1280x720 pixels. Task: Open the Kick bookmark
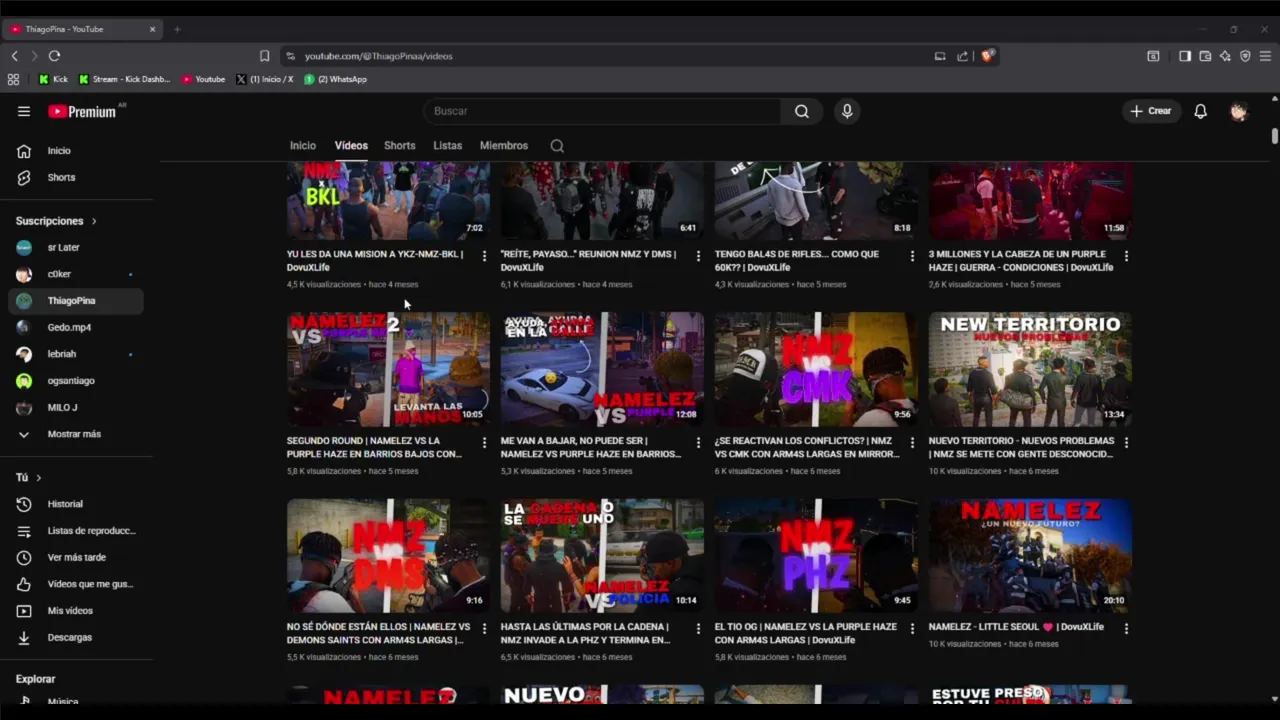[x=53, y=79]
